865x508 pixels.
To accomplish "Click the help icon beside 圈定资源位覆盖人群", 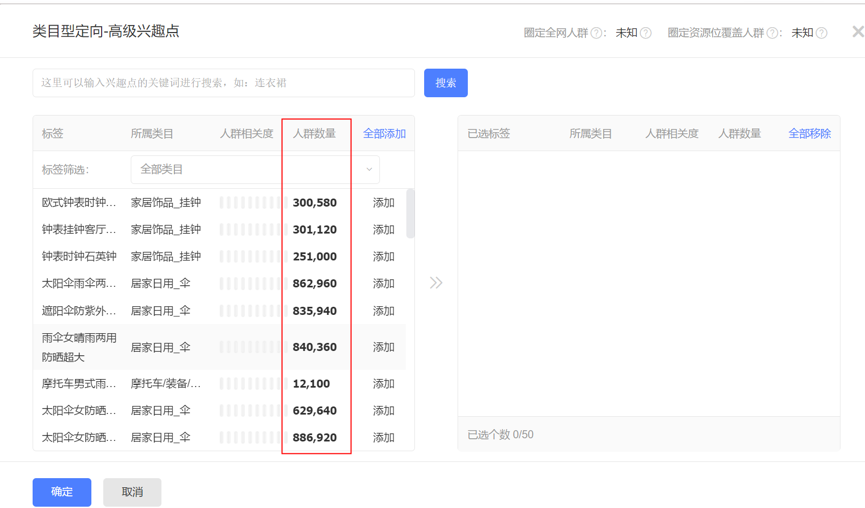I will point(772,33).
